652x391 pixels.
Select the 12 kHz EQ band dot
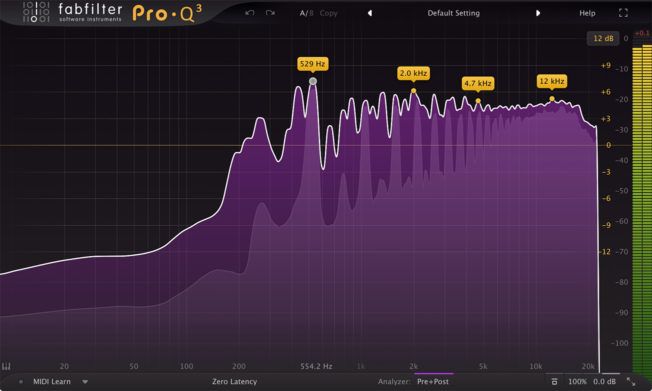pyautogui.click(x=552, y=99)
